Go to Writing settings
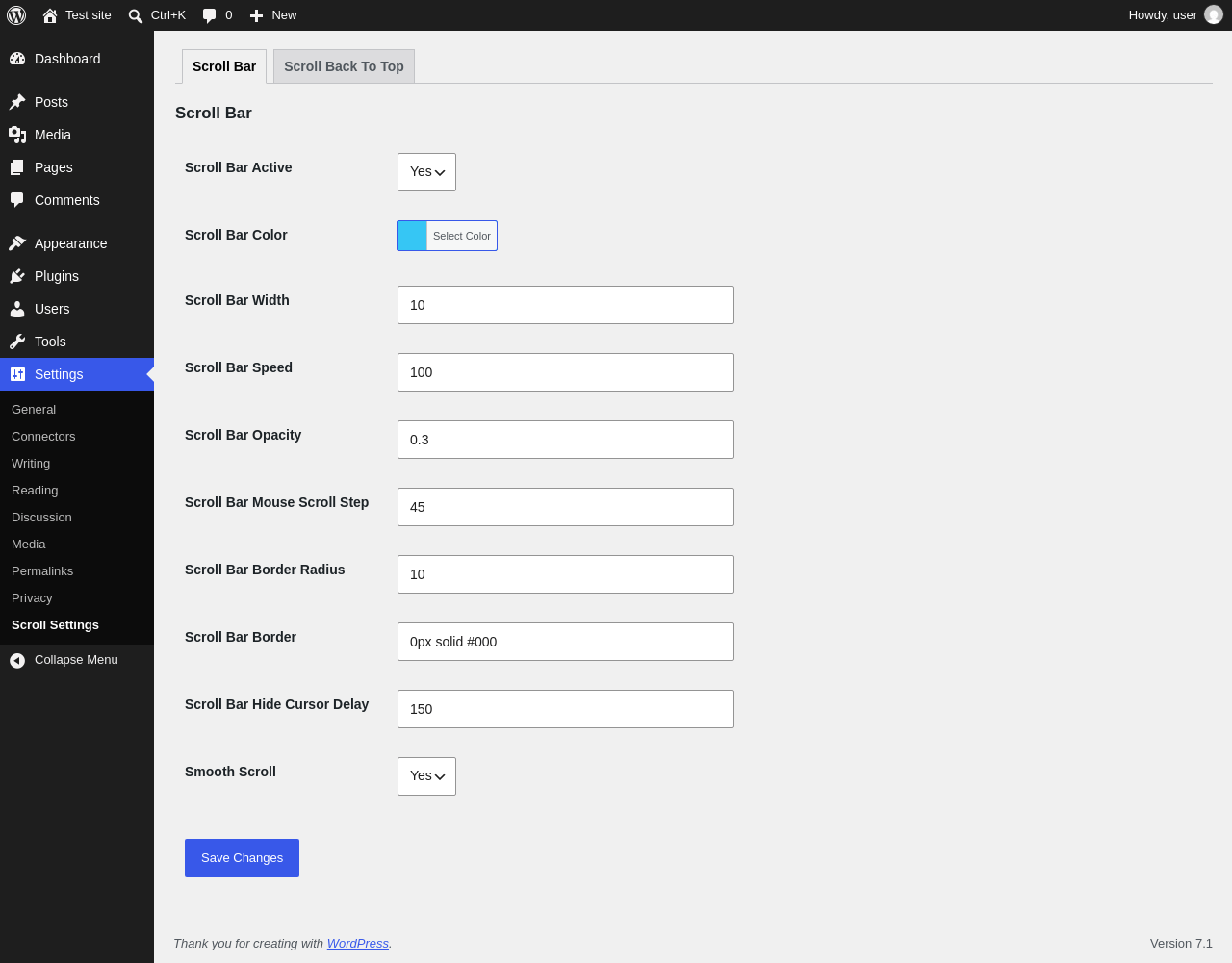The width and height of the screenshot is (1232, 963). [x=31, y=464]
